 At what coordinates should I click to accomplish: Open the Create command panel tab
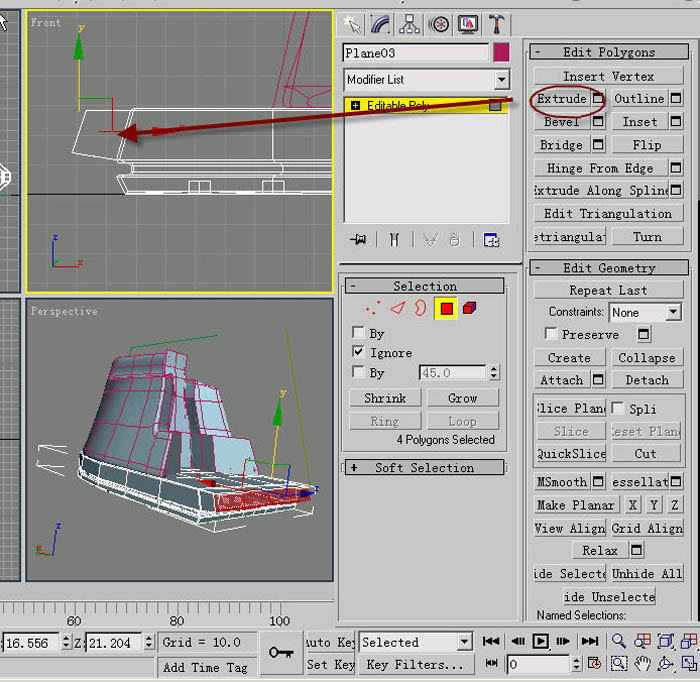(x=352, y=24)
